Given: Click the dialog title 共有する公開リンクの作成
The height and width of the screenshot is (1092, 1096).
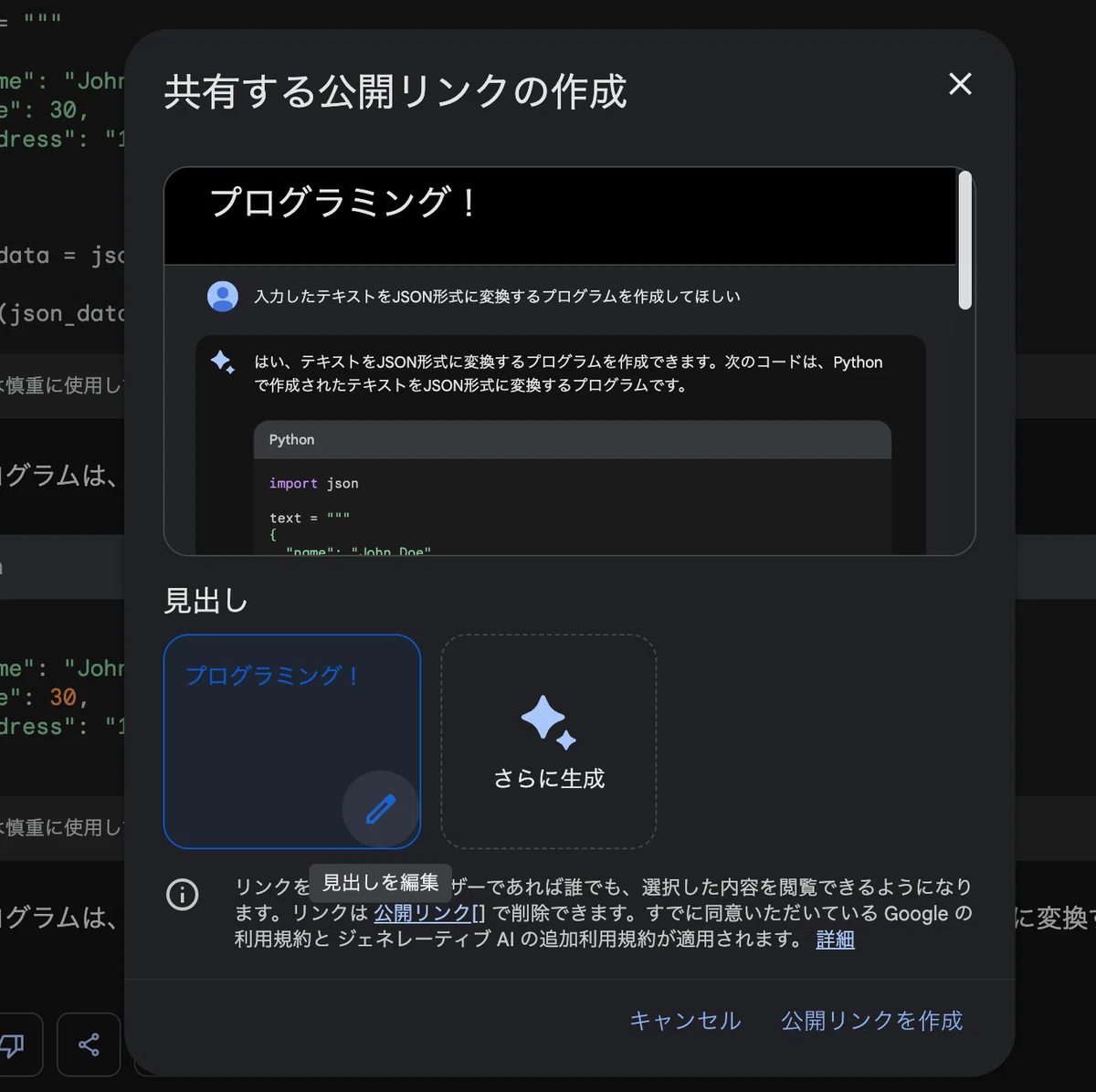Looking at the screenshot, I should [x=395, y=92].
